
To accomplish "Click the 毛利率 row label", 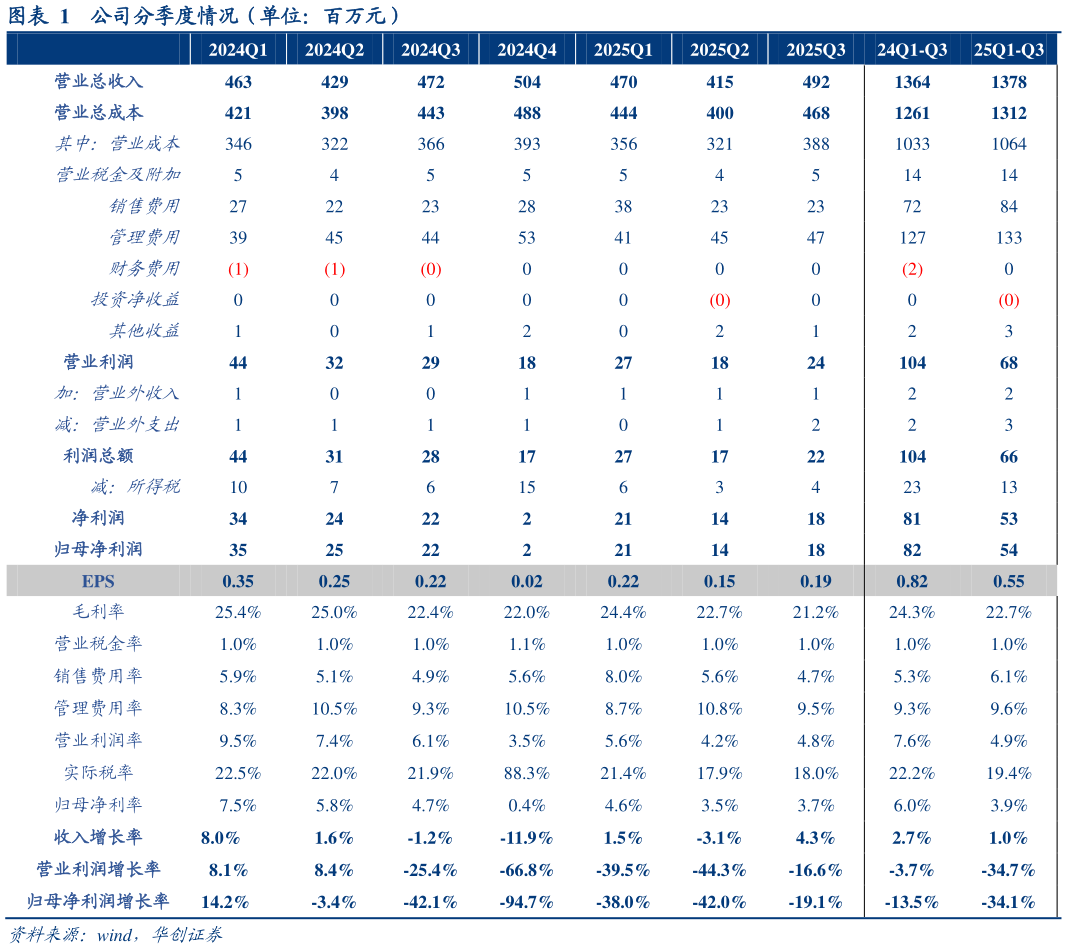I will coord(99,612).
